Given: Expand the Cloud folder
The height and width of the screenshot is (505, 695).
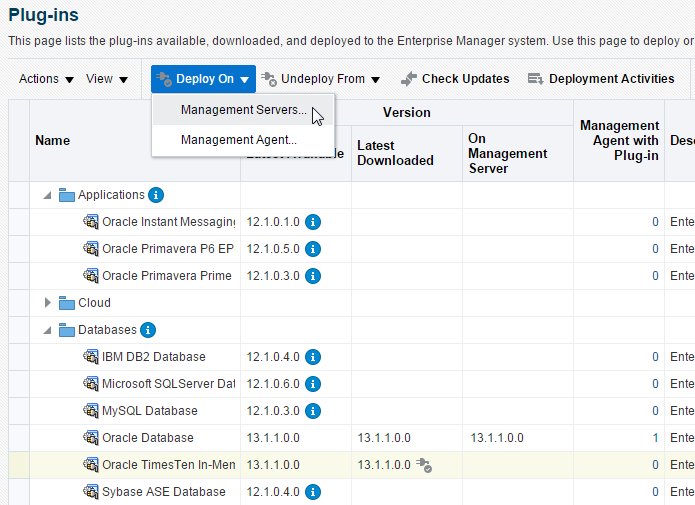Looking at the screenshot, I should click(47, 303).
